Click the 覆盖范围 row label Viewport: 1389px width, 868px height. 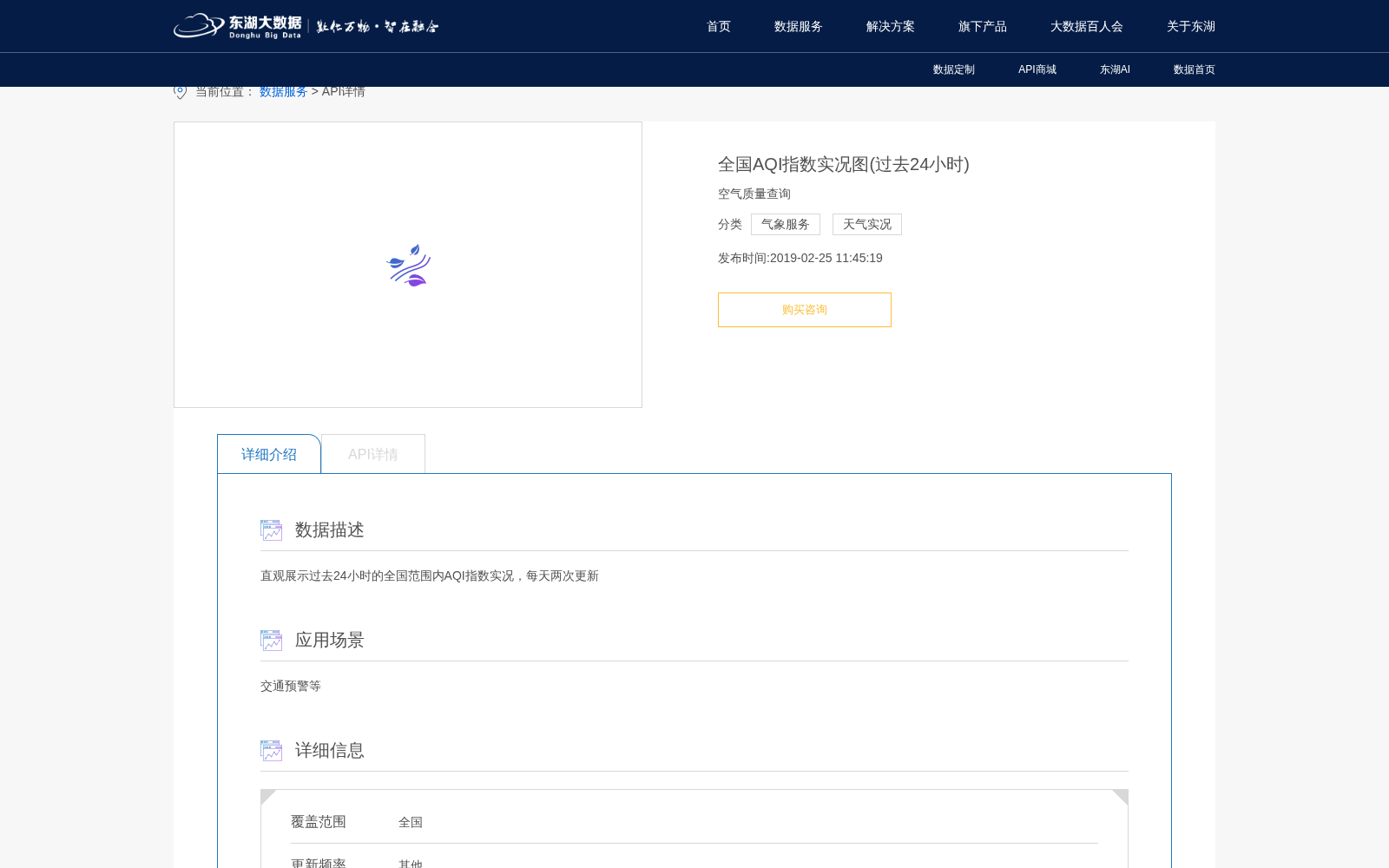click(x=319, y=822)
